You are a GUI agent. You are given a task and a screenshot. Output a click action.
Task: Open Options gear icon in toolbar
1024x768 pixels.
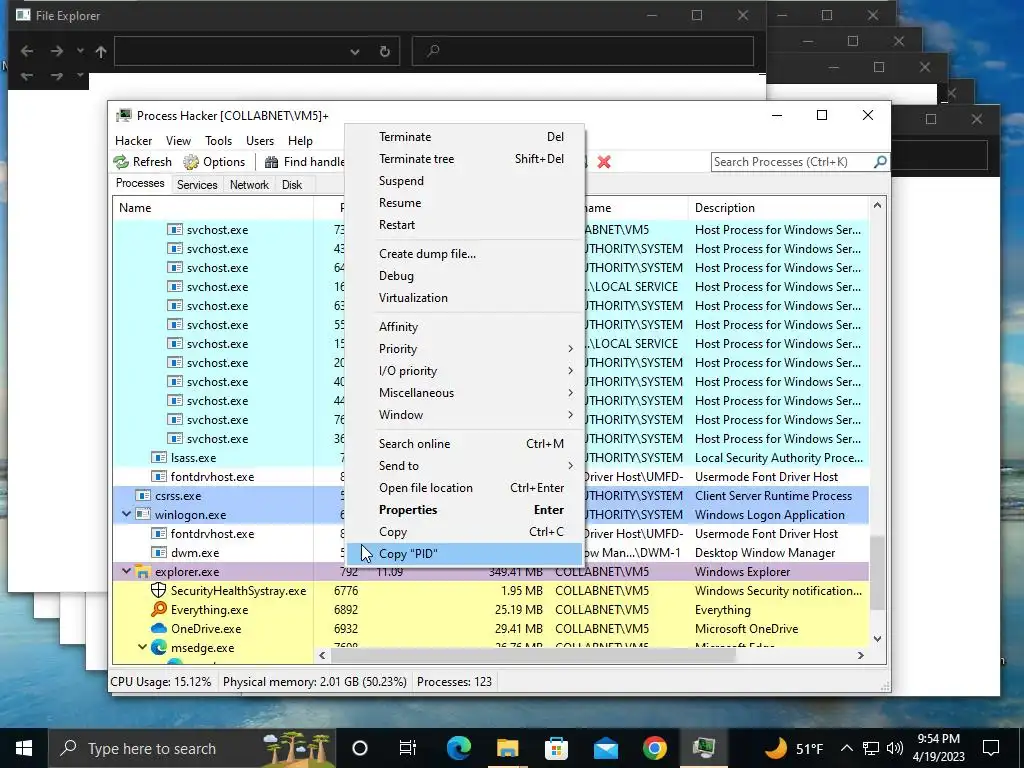pyautogui.click(x=191, y=162)
